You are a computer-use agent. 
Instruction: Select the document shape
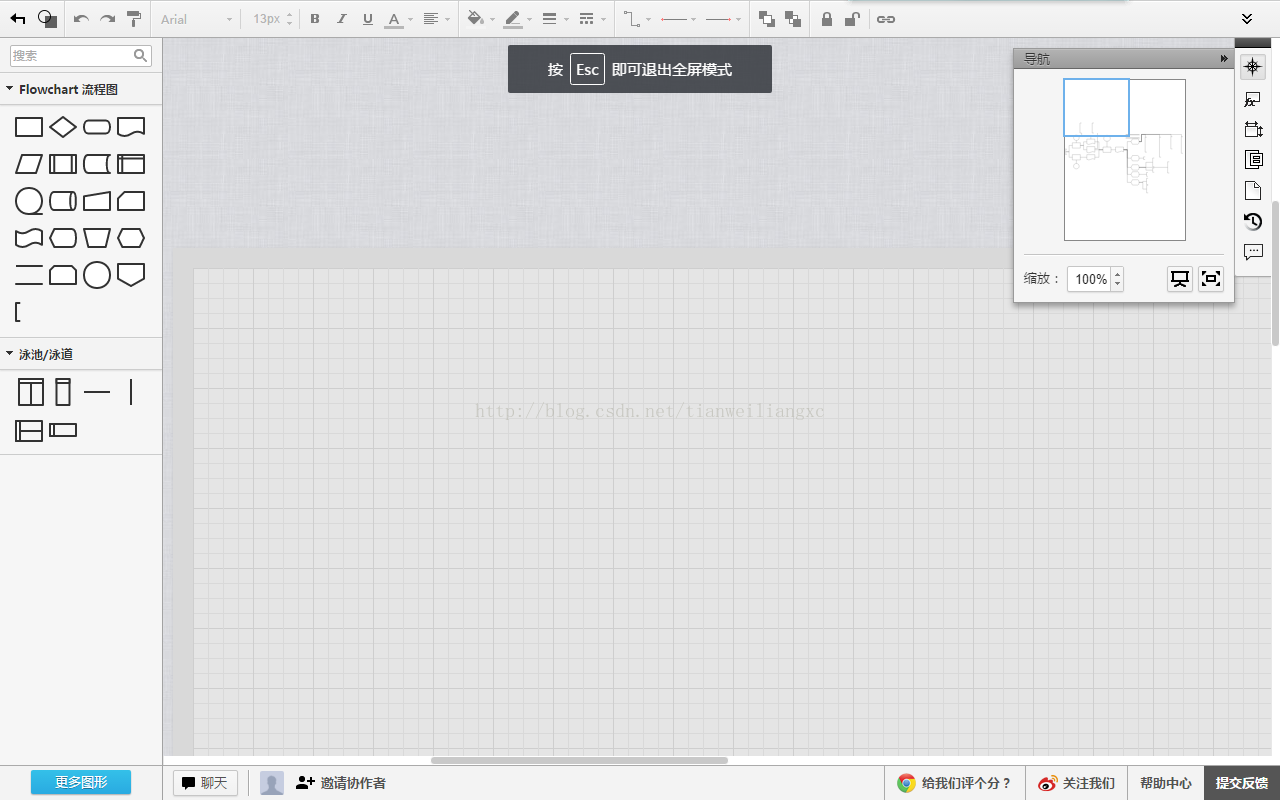click(131, 127)
